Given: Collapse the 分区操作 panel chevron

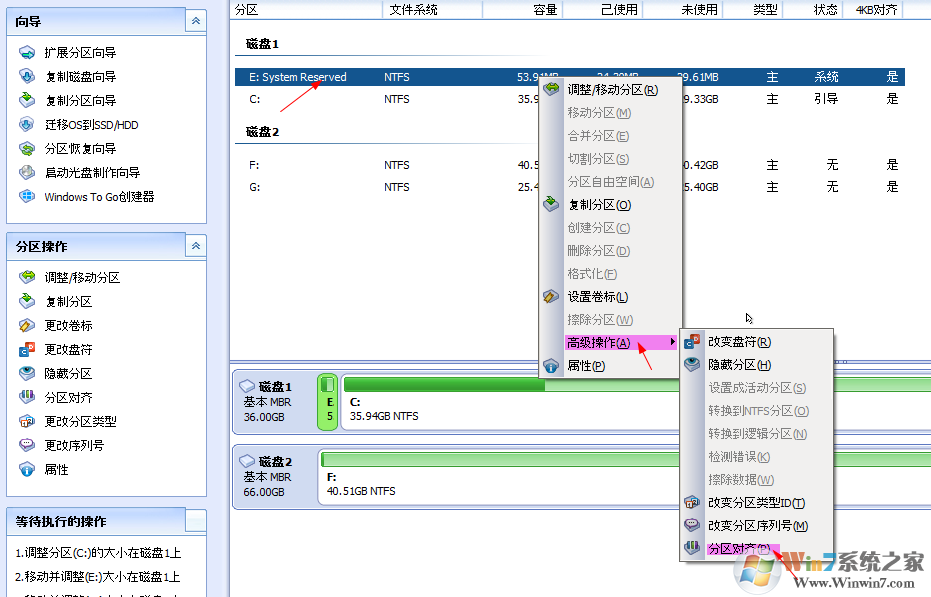Looking at the screenshot, I should (x=196, y=246).
